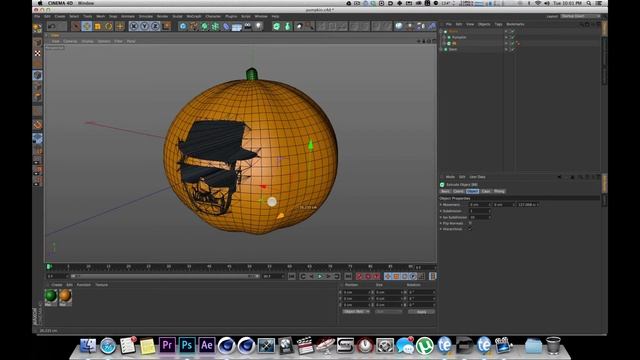Click the Undo button in toolbar
The image size is (640, 360).
[x=52, y=26]
